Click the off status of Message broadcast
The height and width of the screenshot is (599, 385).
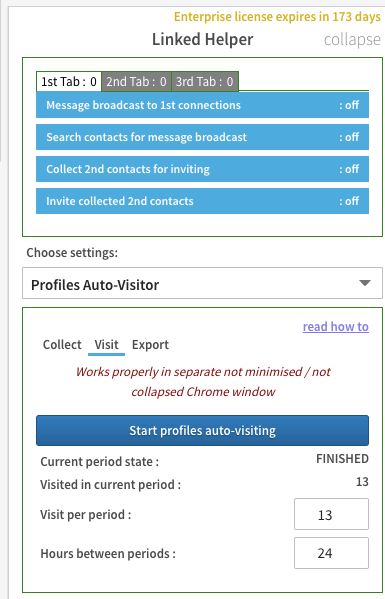pyautogui.click(x=349, y=105)
